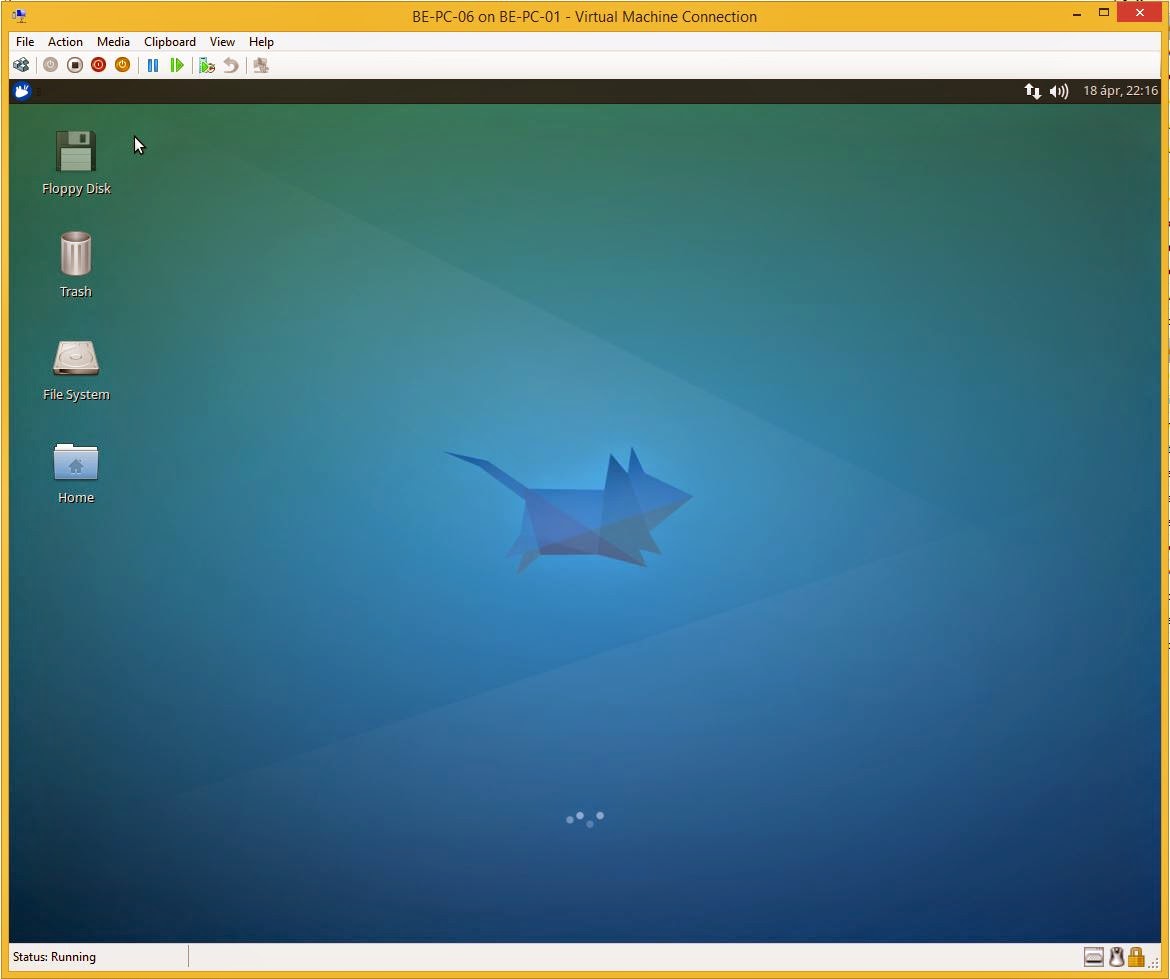Turn off the VM with stop icon
The image size is (1170, 979).
coord(75,65)
